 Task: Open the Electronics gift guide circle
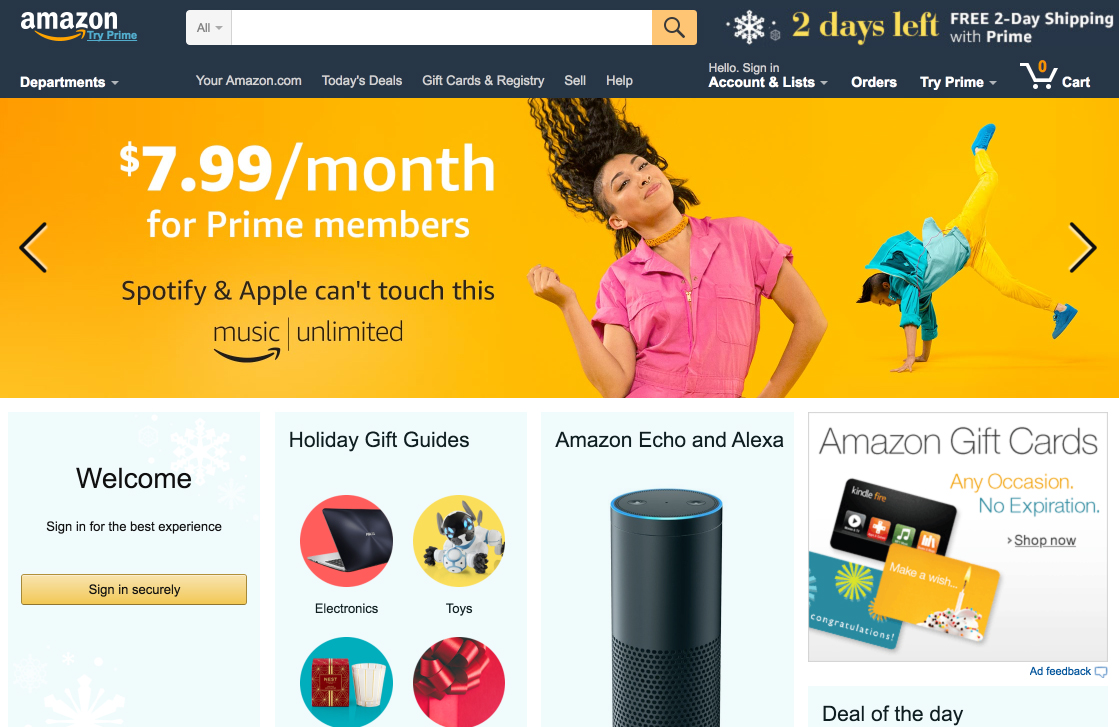click(x=346, y=541)
